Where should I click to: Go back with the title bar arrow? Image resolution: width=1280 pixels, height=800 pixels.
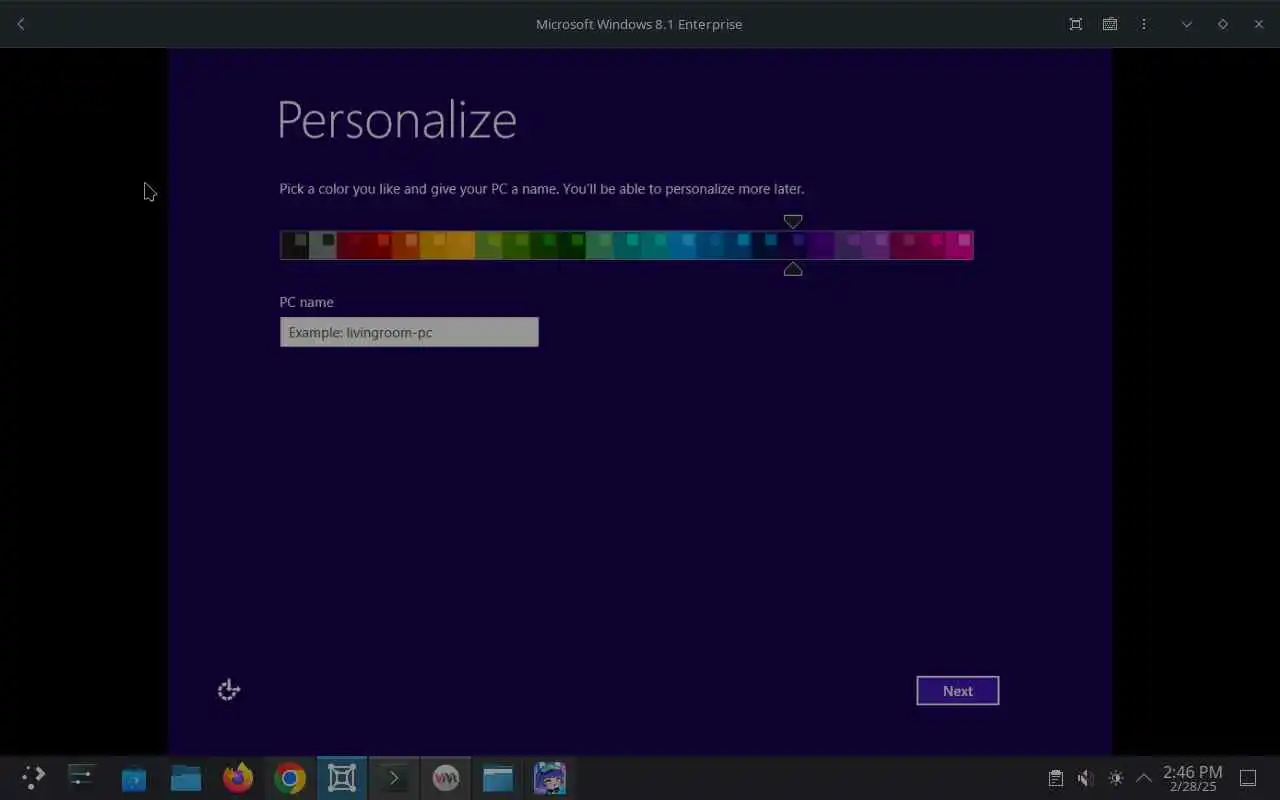point(21,24)
